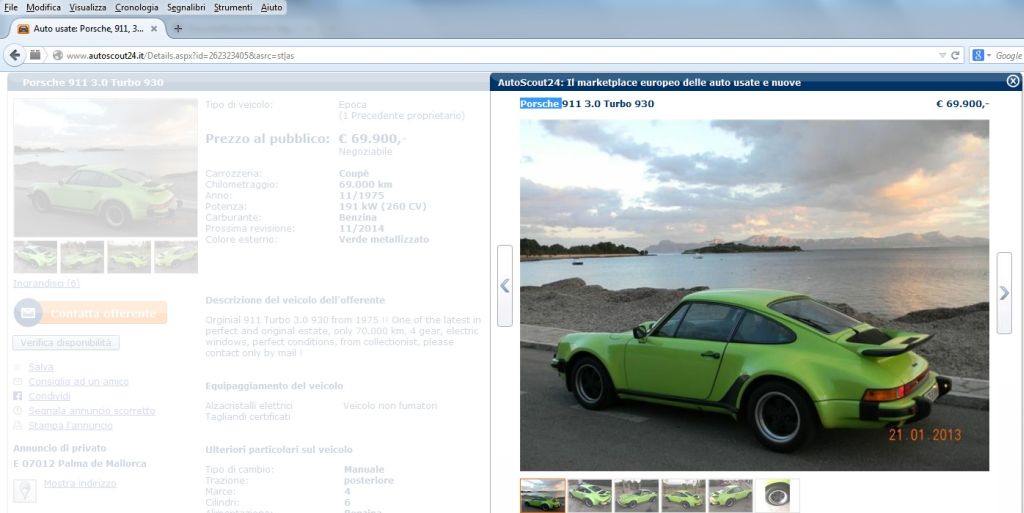Click the Condividi Facebook link
This screenshot has height=513, width=1024.
point(49,396)
